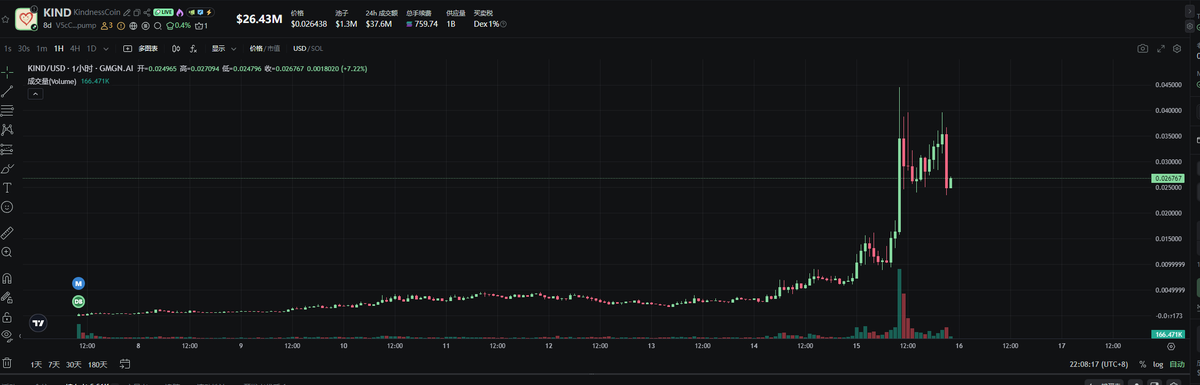Viewport: 1200px width, 385px height.
Task: Collapse the indicator legend chevron
Action: coord(35,94)
